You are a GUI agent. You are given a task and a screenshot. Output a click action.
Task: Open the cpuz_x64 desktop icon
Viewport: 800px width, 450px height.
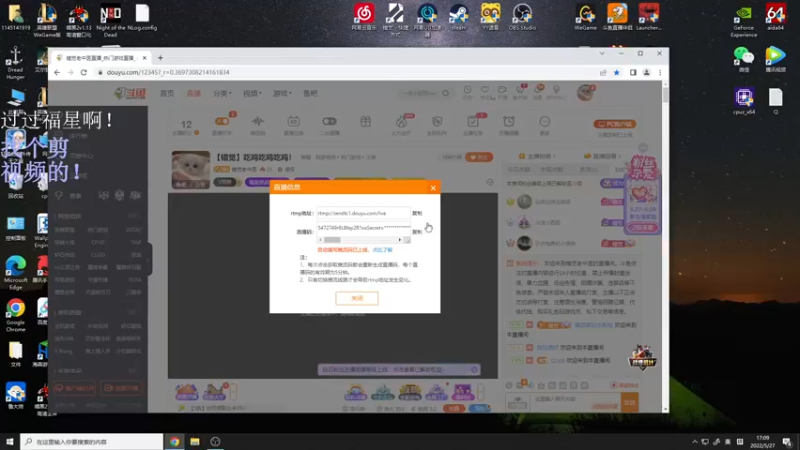coord(744,101)
